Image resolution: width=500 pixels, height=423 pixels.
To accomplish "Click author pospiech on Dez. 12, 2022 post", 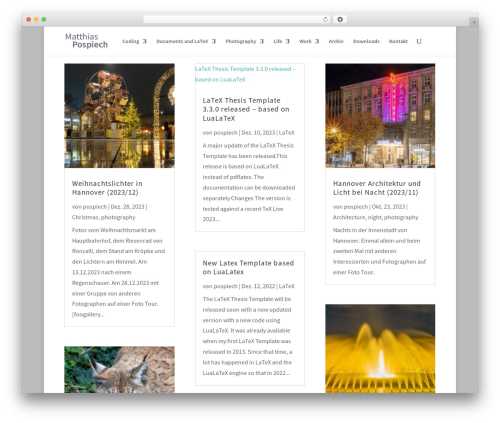I will coord(225,286).
